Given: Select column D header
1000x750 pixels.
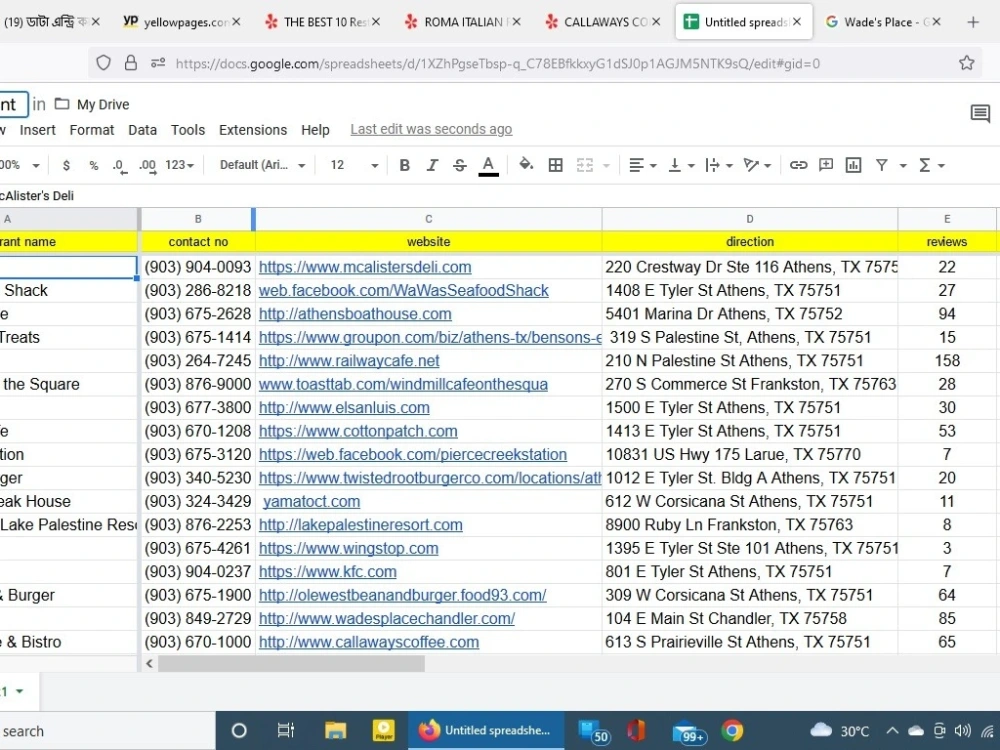Looking at the screenshot, I should [749, 219].
